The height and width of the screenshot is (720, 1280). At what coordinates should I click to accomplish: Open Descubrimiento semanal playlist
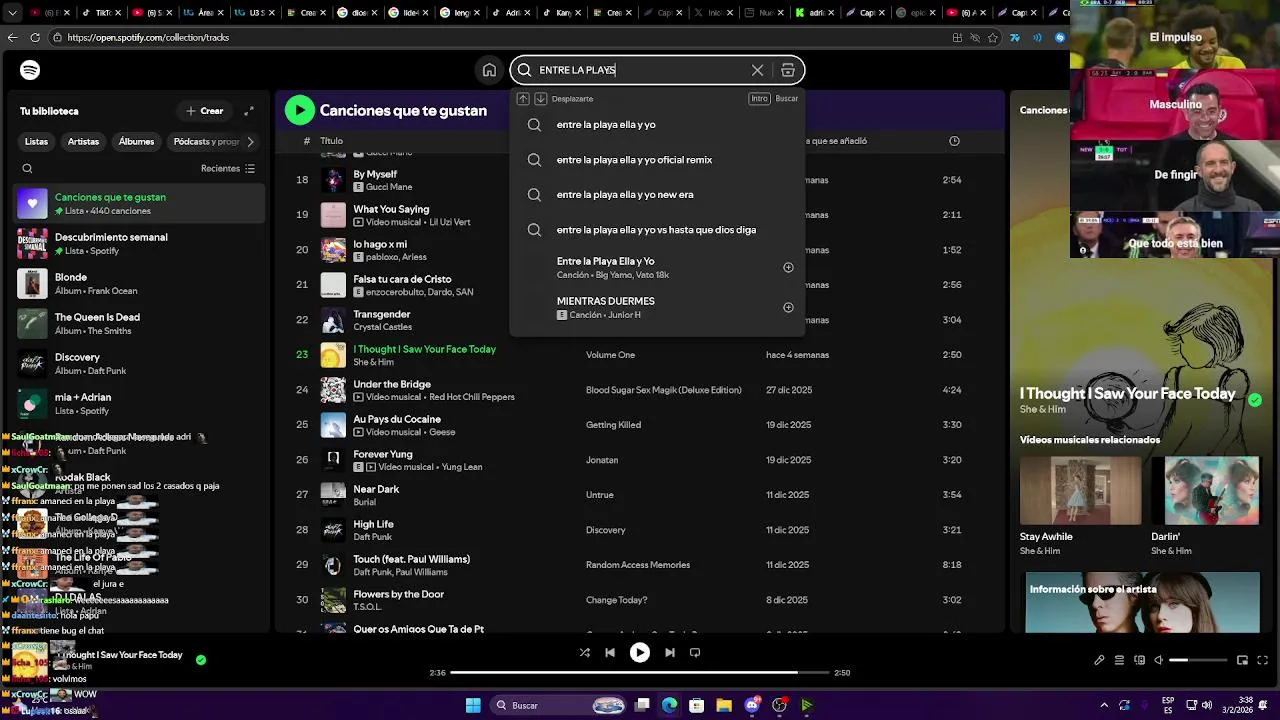click(140, 244)
